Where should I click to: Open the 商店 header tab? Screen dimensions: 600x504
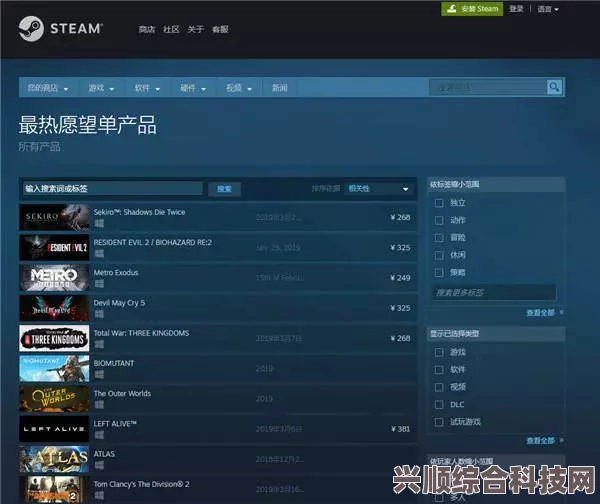coord(147,29)
